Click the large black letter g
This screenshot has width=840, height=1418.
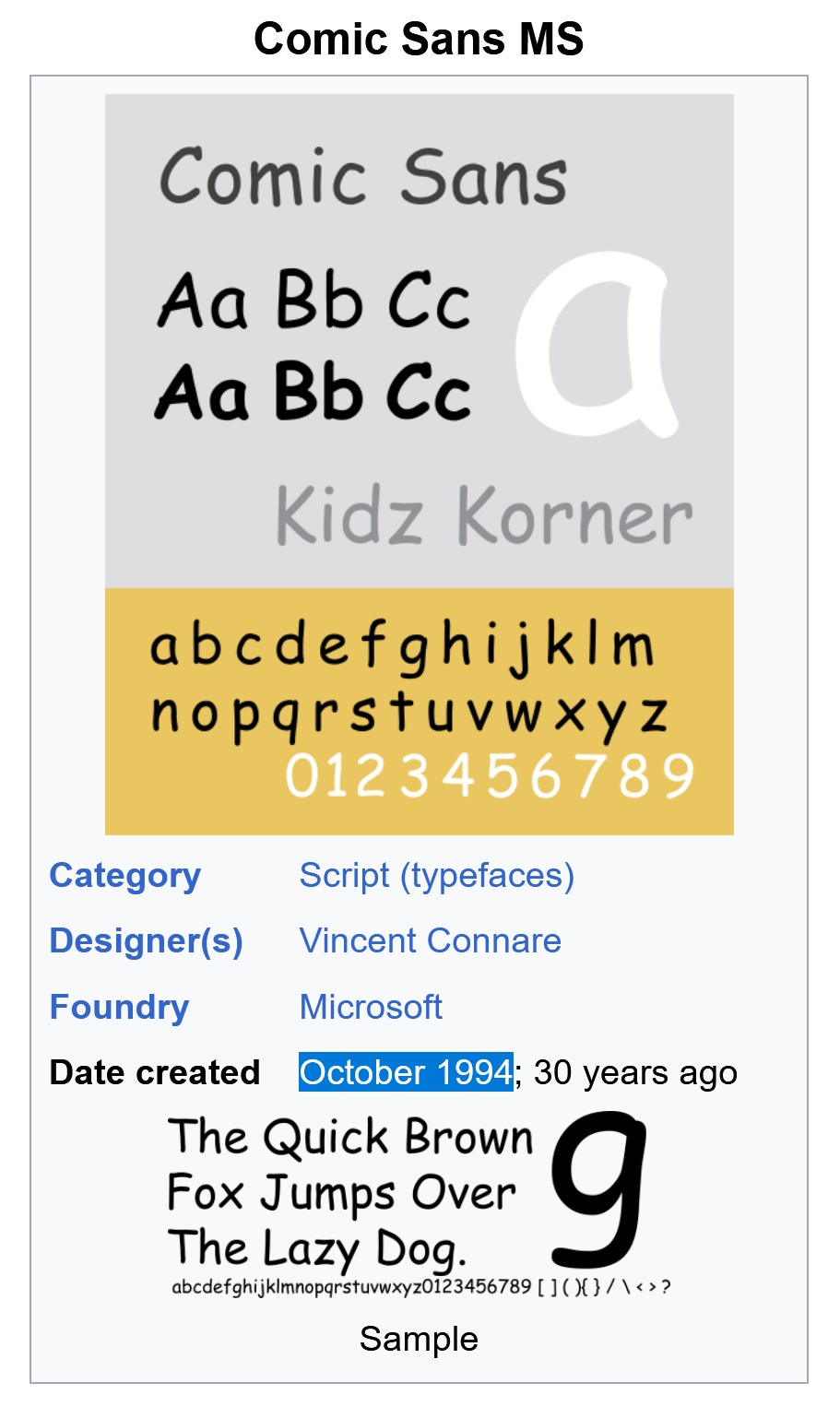coord(599,1189)
